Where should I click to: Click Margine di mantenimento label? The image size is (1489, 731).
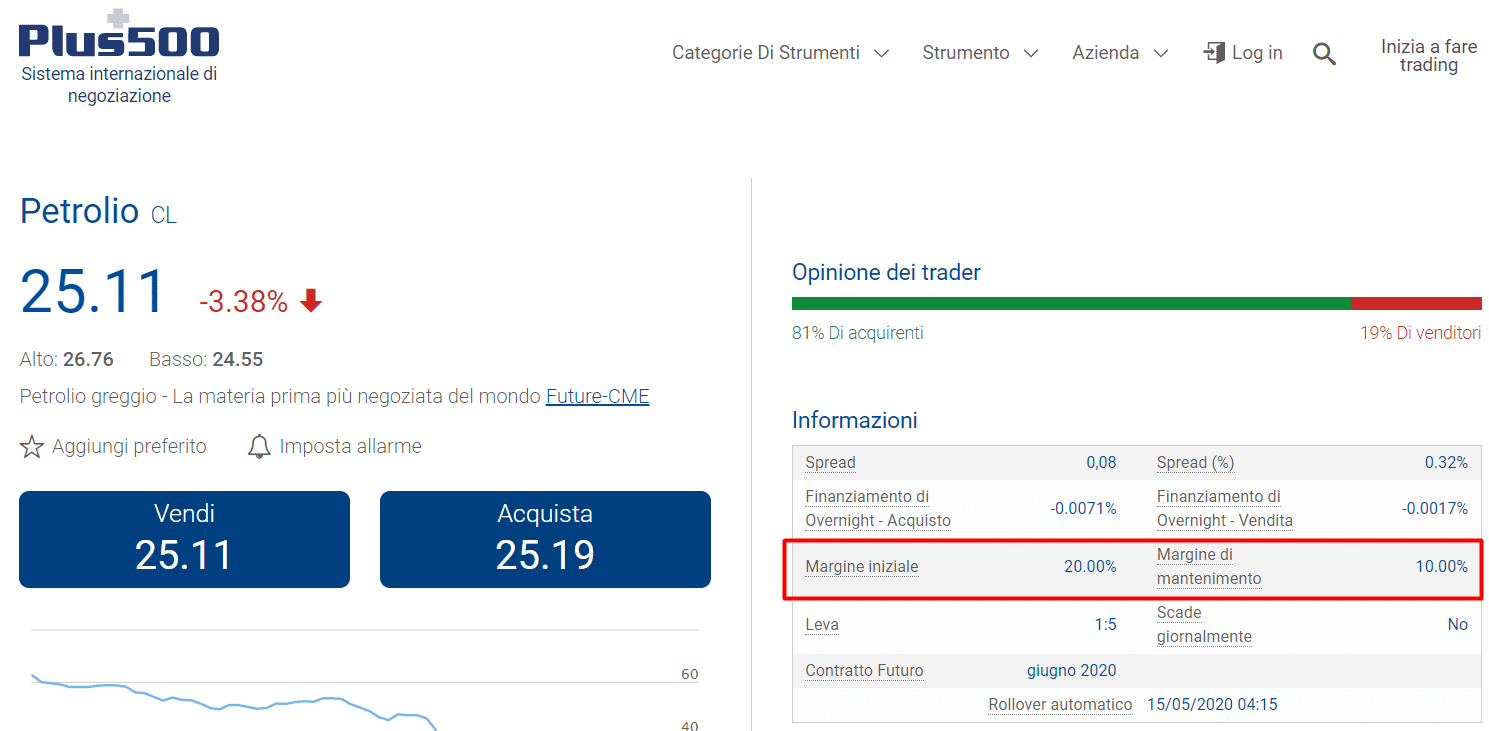(x=1209, y=567)
